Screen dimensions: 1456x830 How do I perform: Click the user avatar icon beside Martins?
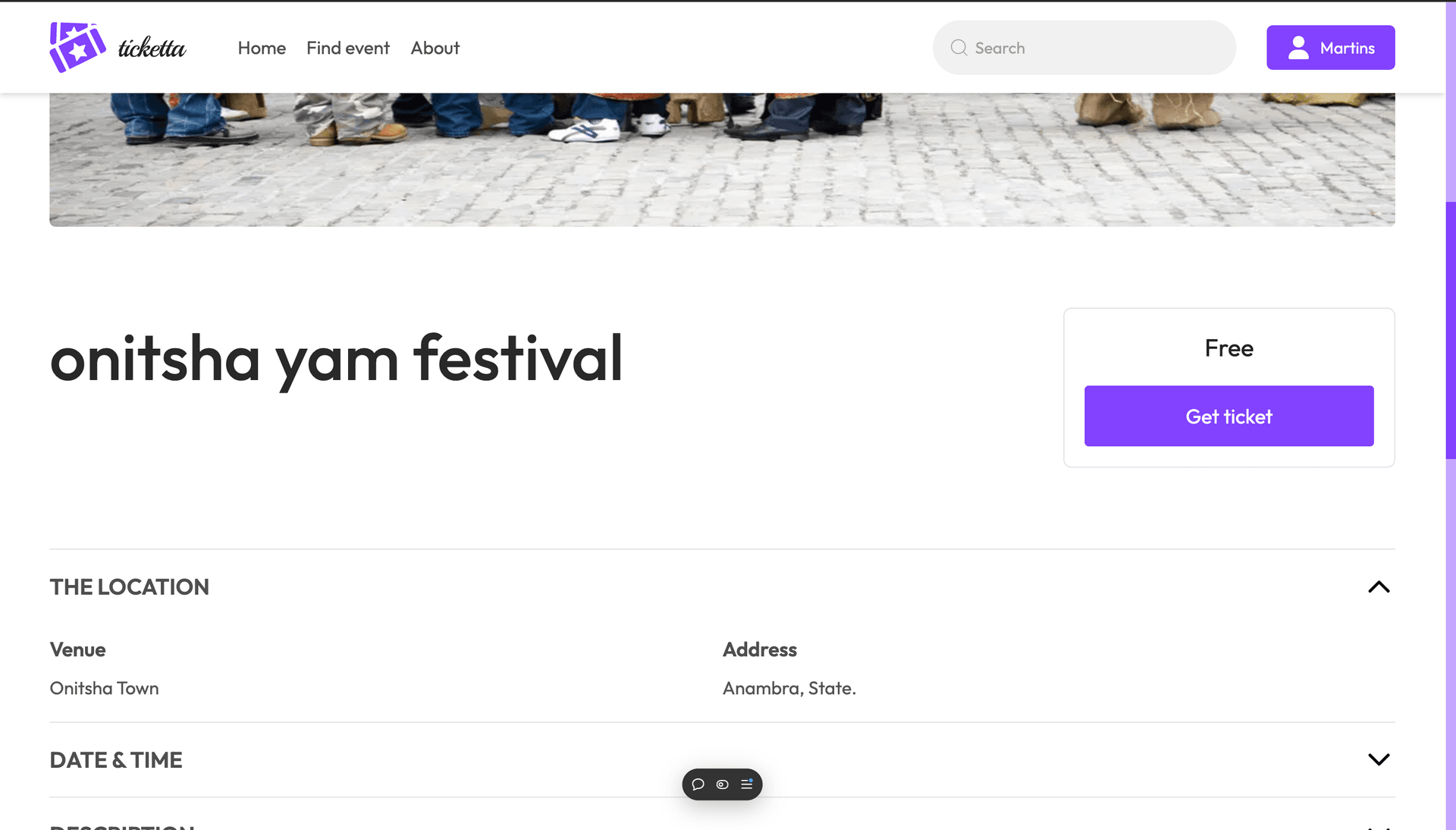tap(1298, 48)
